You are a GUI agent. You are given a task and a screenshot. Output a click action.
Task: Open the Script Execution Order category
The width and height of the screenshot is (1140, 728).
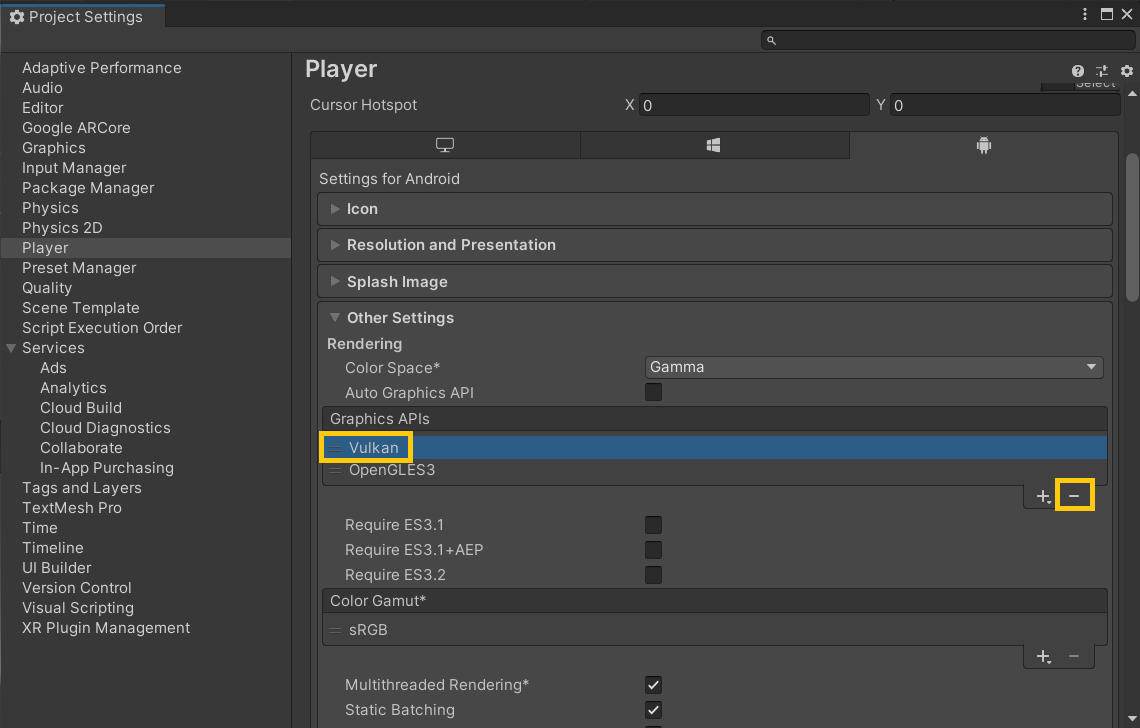click(103, 328)
